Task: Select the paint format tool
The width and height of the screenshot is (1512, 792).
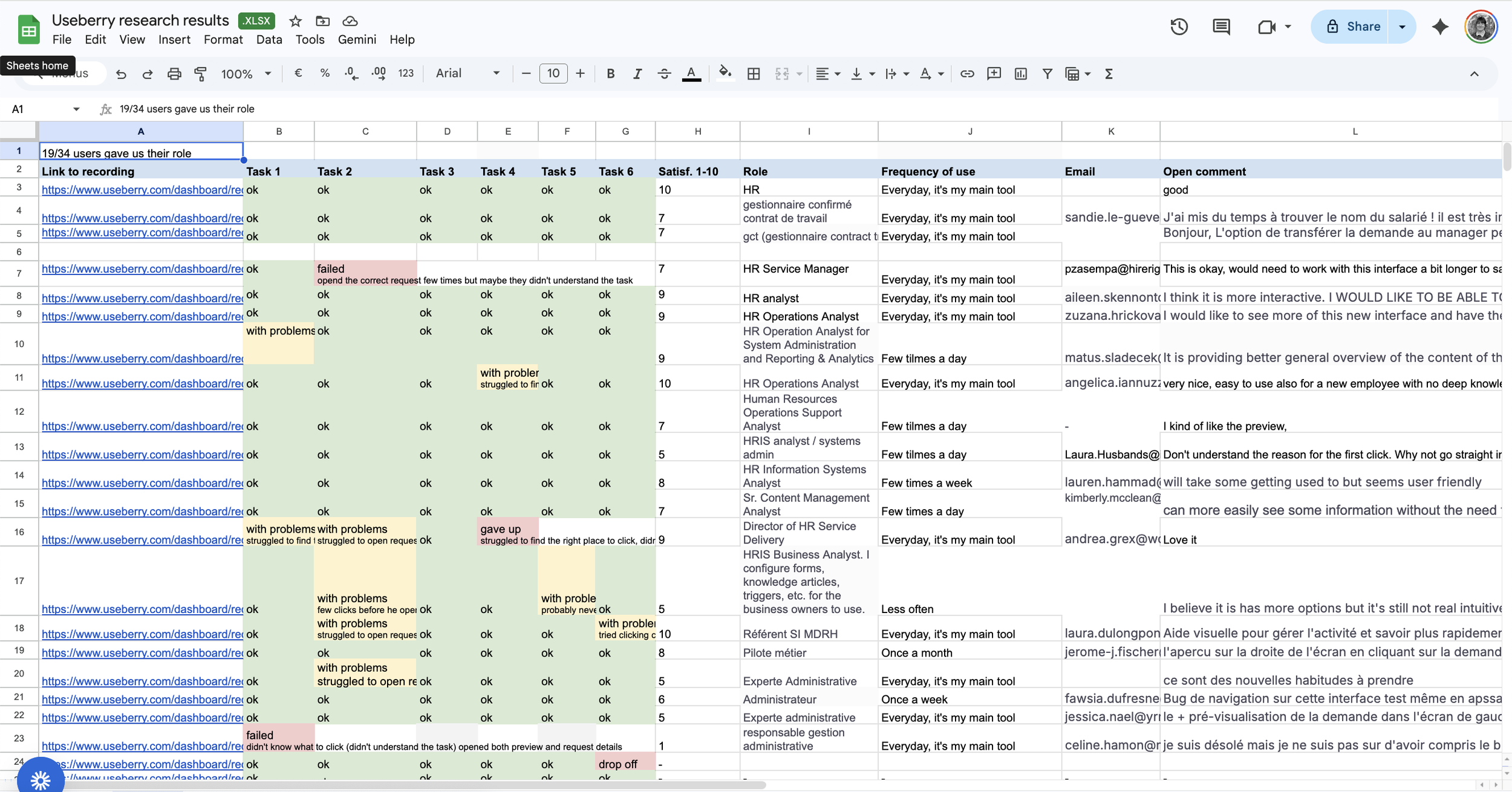Action: point(200,74)
